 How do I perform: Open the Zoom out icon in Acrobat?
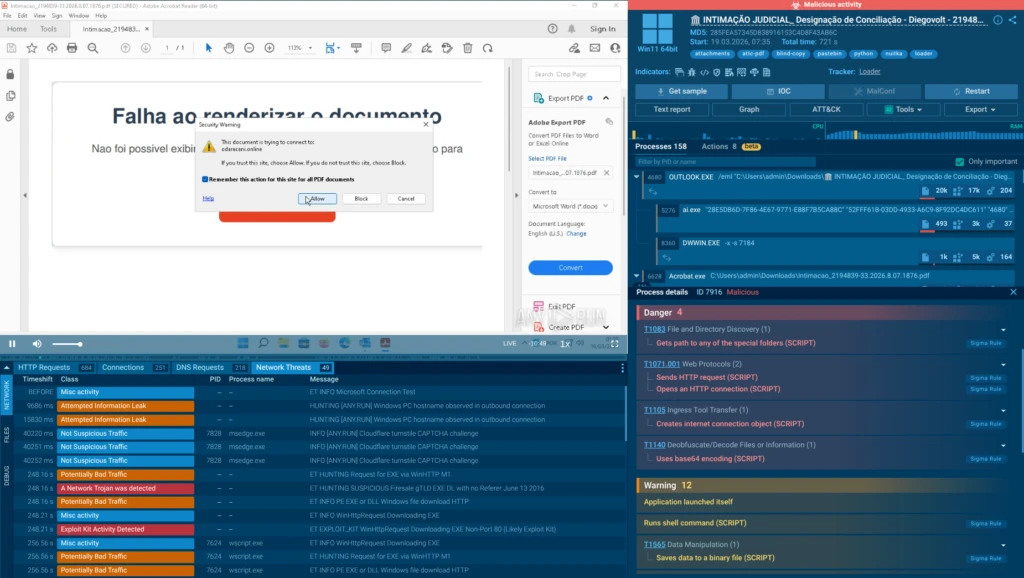pos(247,48)
